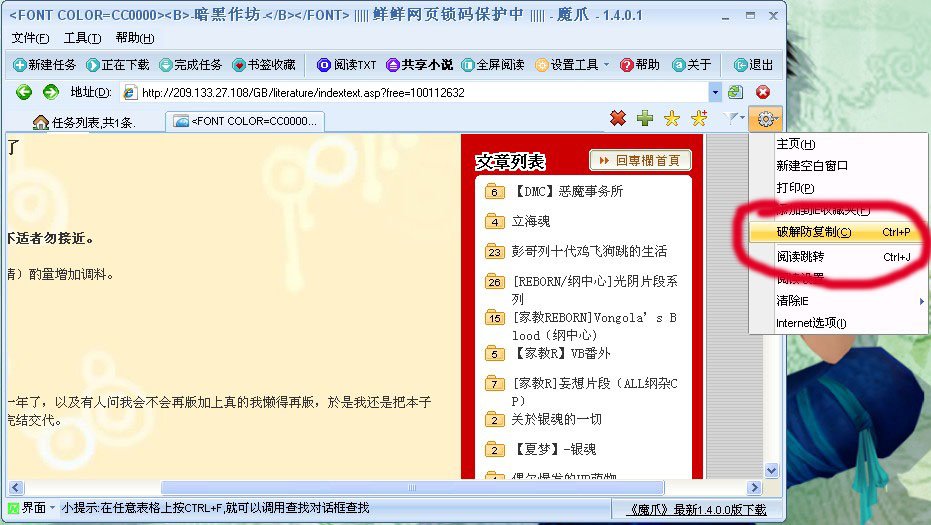Open 关於银魂的一切 link
The image size is (931, 525).
pyautogui.click(x=556, y=419)
